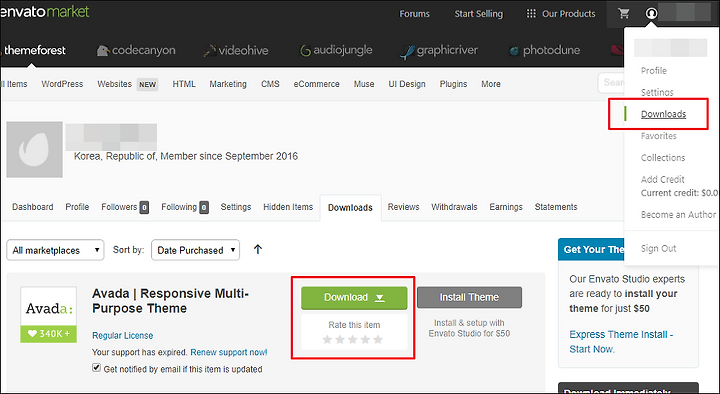This screenshot has height=394, width=720.
Task: Click Start Selling link
Action: pos(478,14)
